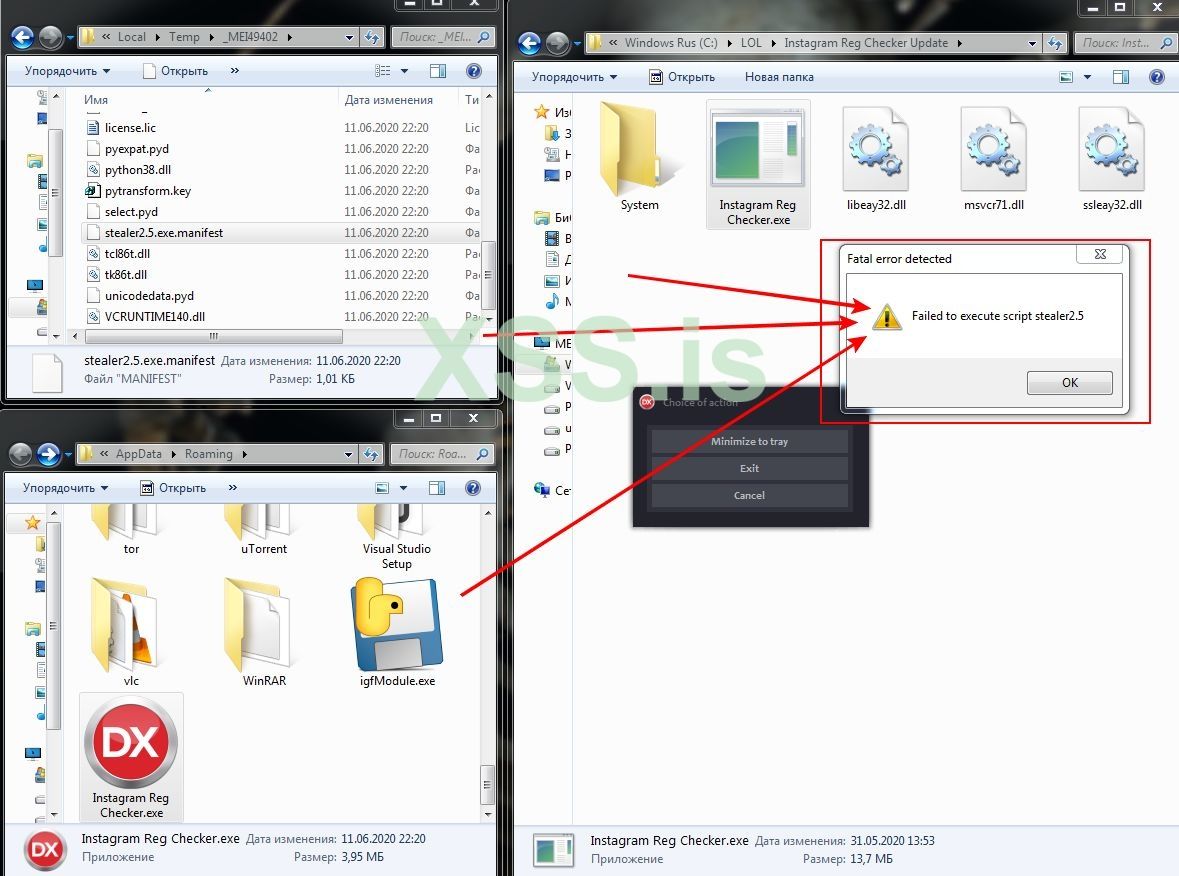This screenshot has height=876, width=1179.
Task: Select DX Instagram Reg Checker.exe in Roaming
Action: click(131, 758)
